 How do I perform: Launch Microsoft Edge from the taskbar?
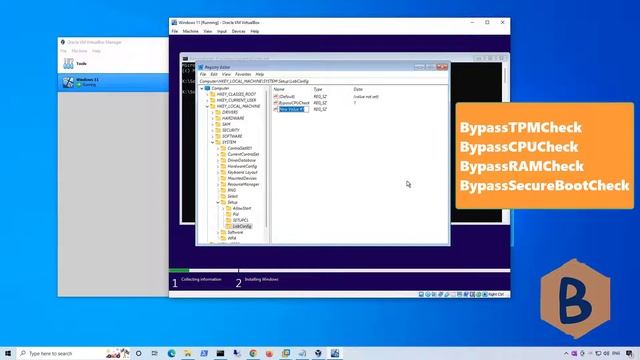[171, 353]
